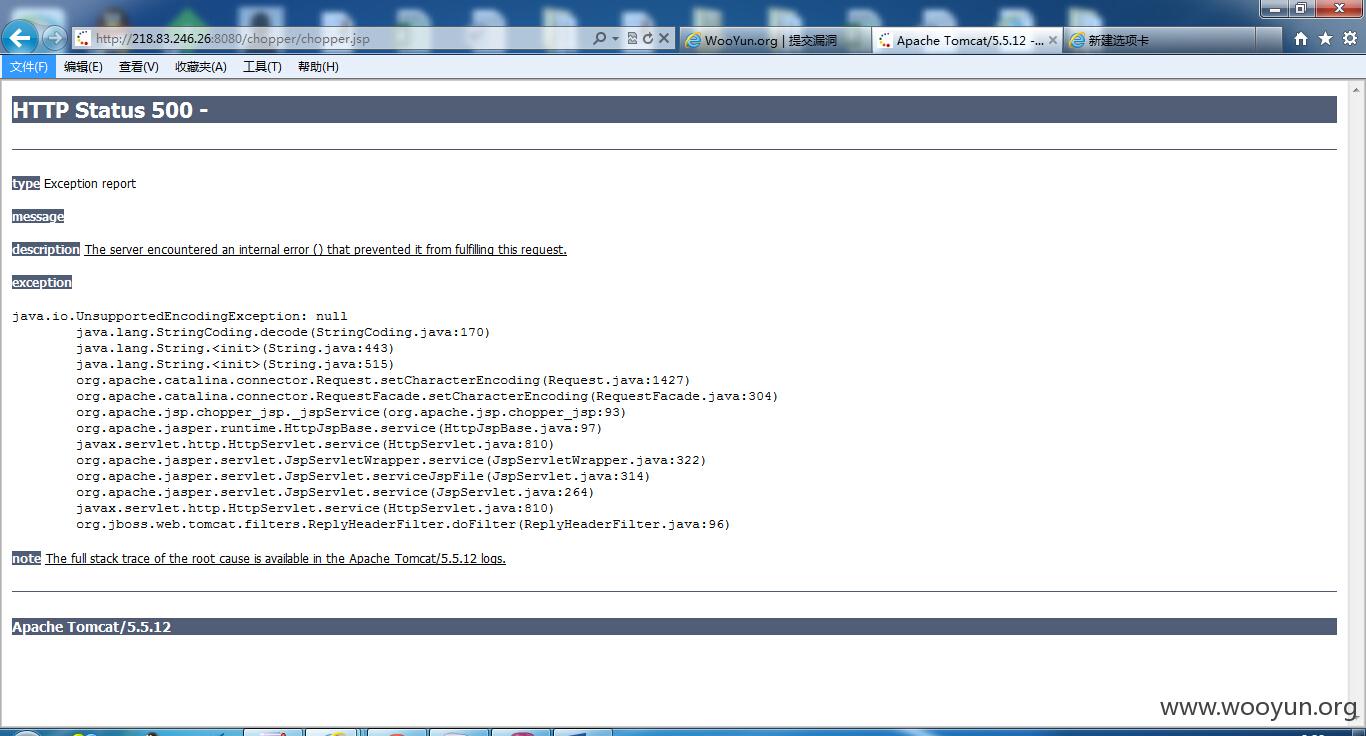Click the 'type' label

coord(26,183)
